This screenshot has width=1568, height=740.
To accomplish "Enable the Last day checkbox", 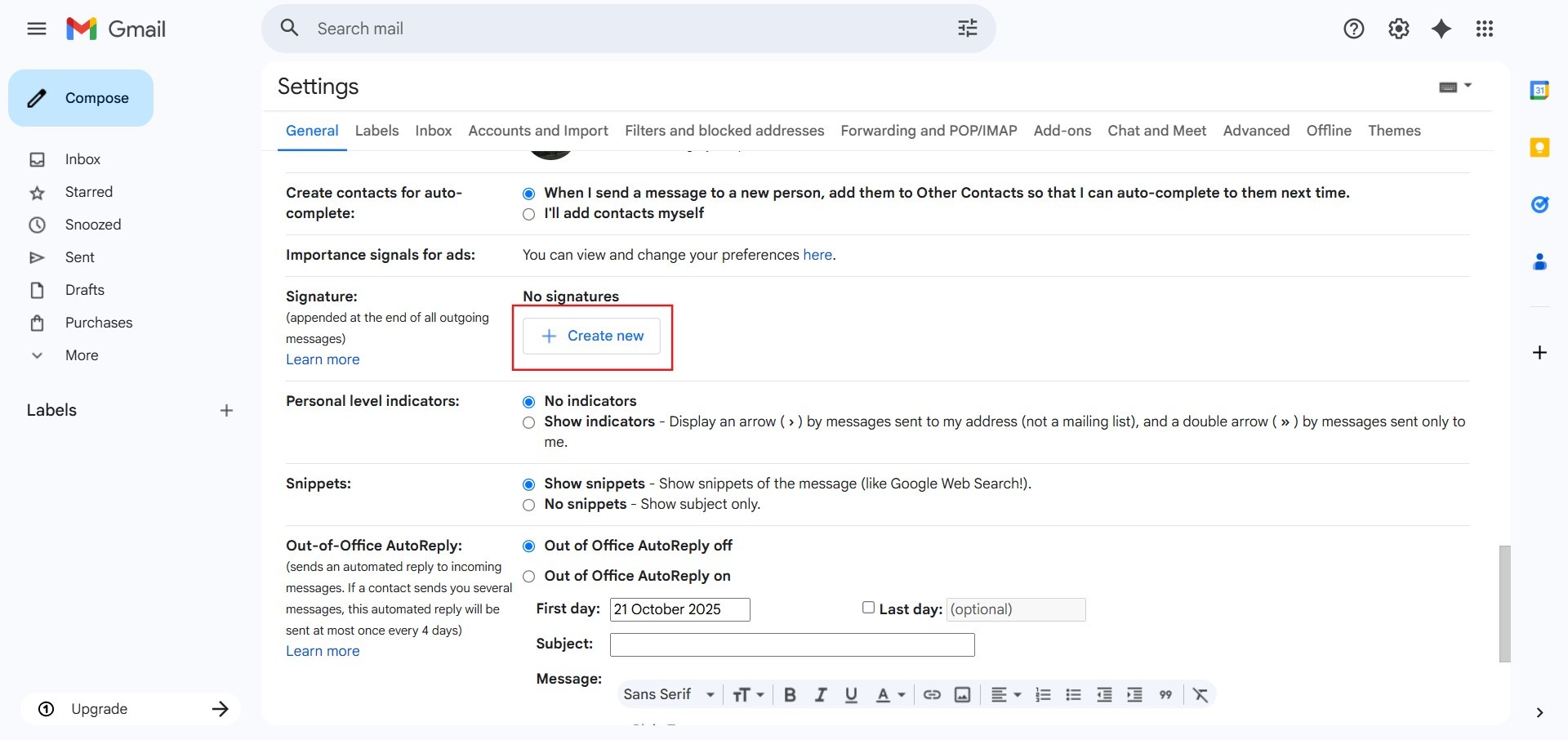I will coord(868,608).
